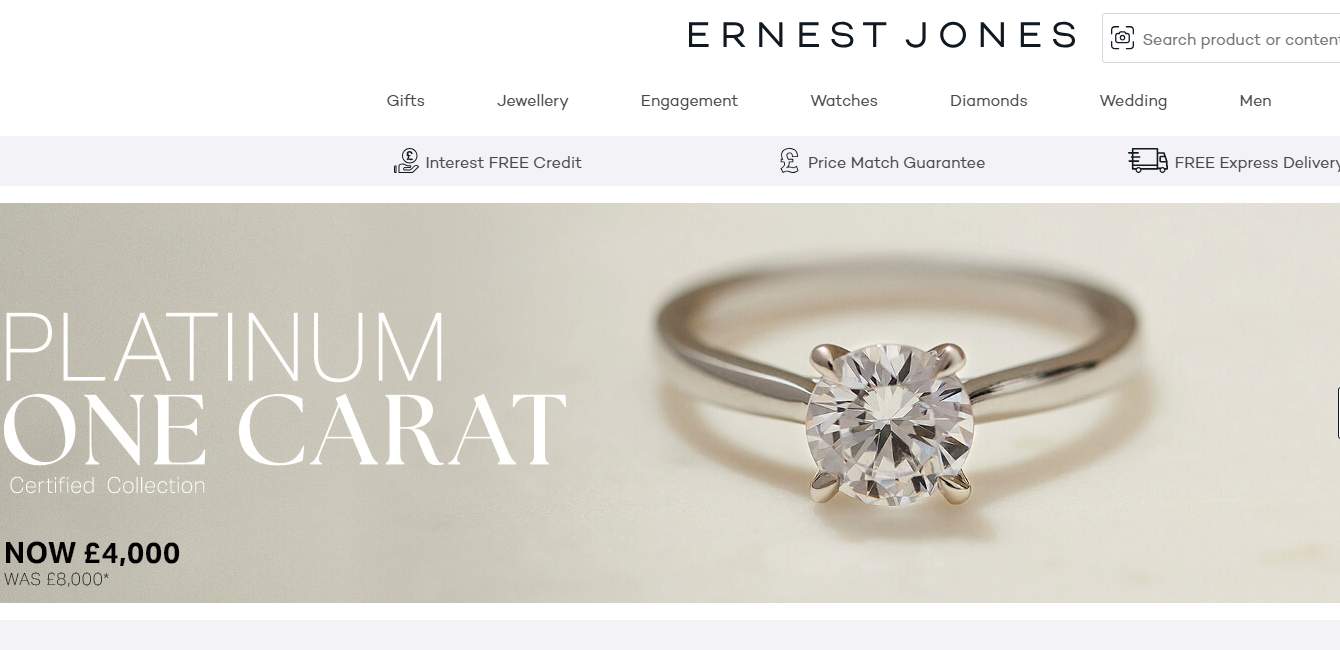Open the Engagement menu

tap(689, 100)
